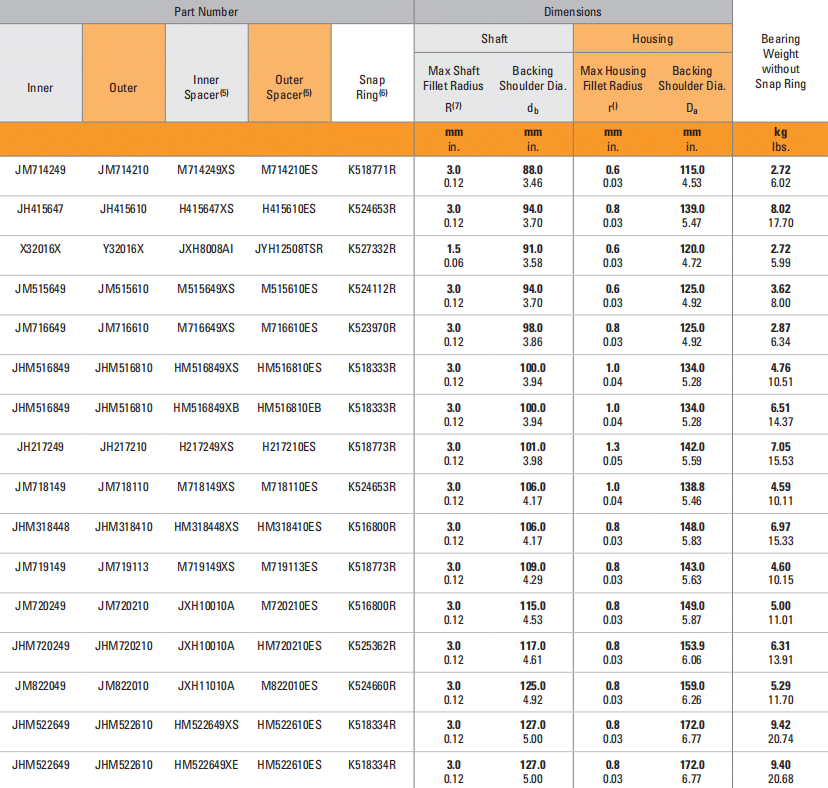Select the Inner Spacer column header
The height and width of the screenshot is (788, 828).
pos(207,87)
